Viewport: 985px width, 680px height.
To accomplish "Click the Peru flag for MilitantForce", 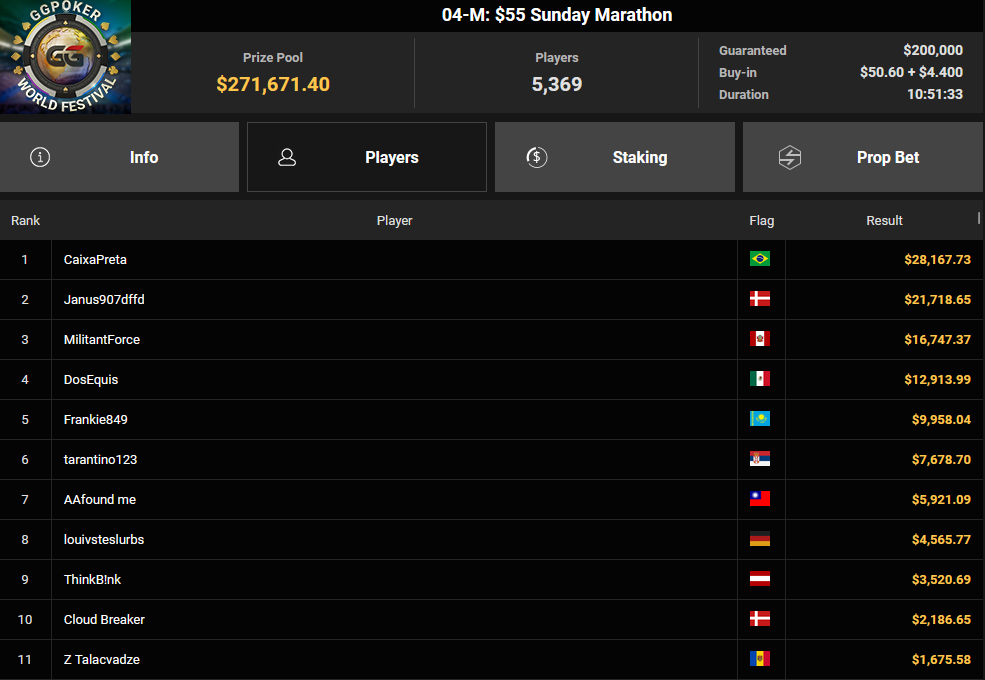I will pos(759,339).
